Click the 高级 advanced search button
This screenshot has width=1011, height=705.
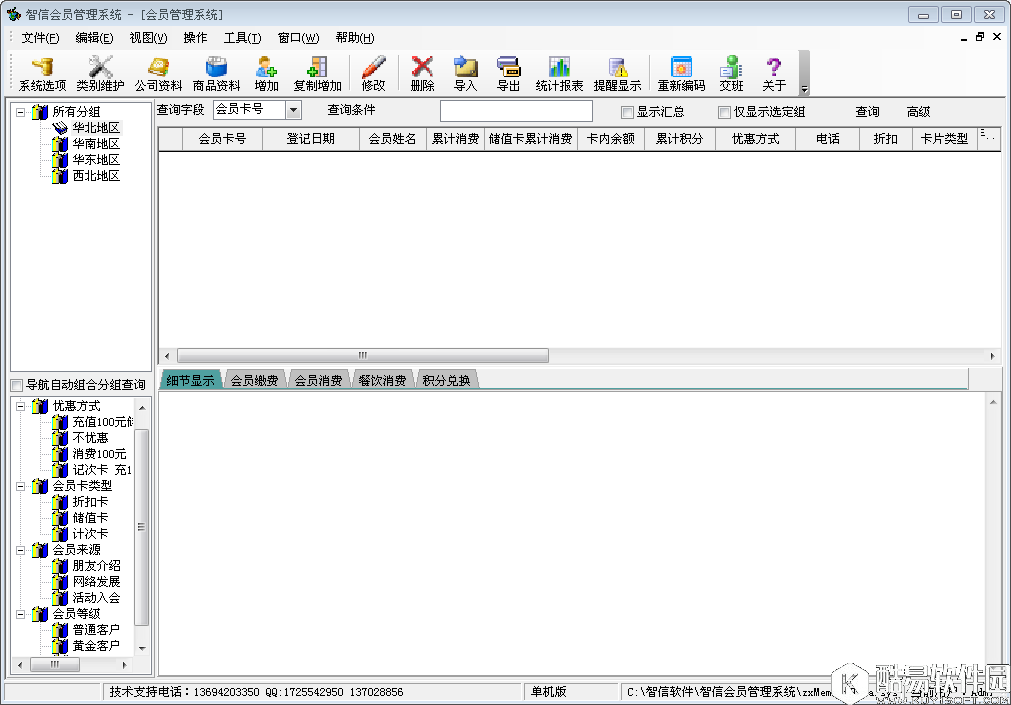tap(918, 112)
